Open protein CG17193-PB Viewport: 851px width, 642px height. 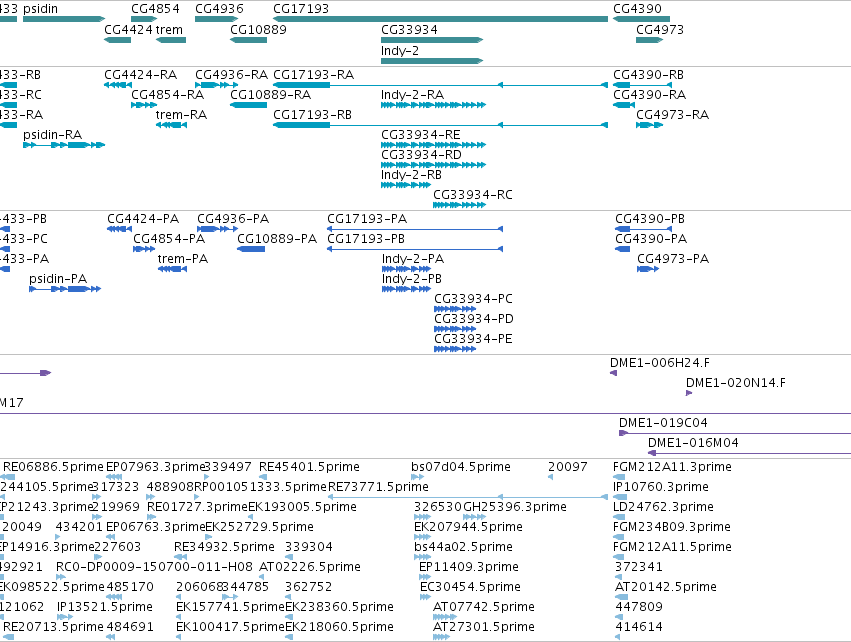tap(366, 239)
